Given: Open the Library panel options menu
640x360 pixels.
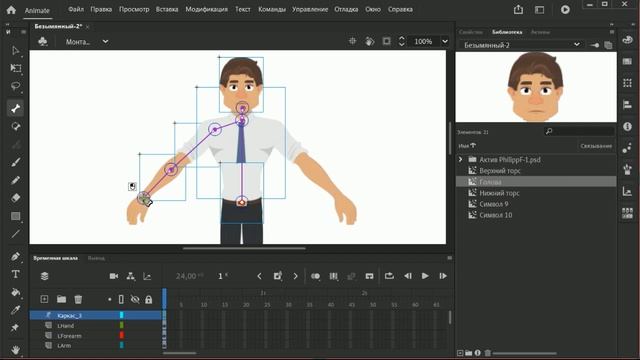Looking at the screenshot, I should coord(612,32).
